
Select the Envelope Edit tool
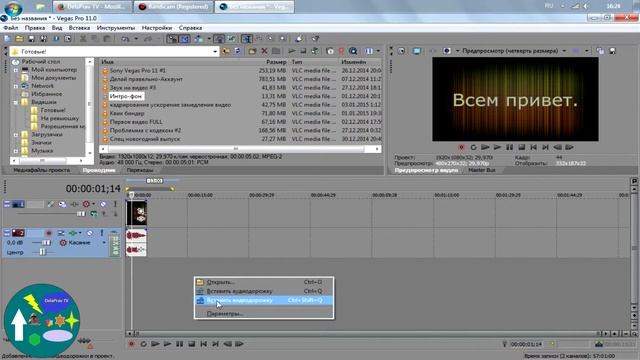(x=258, y=39)
